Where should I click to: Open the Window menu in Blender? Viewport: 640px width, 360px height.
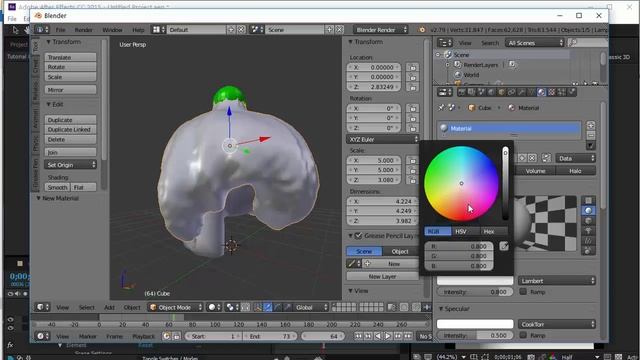pos(112,29)
